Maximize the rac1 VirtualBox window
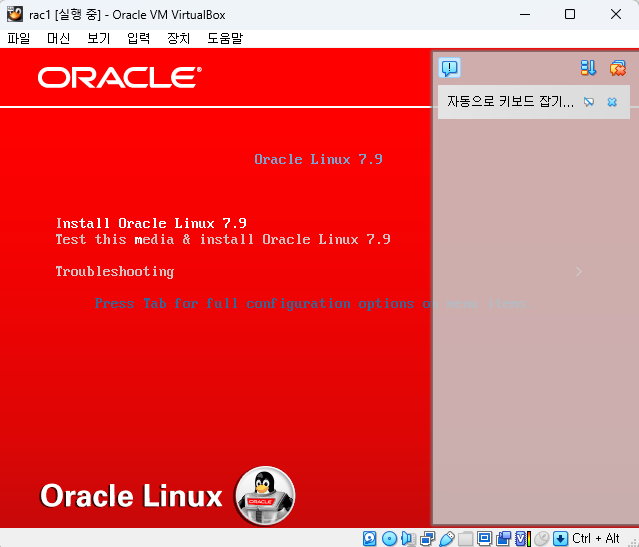Screen dimensions: 639x547 tap(570, 15)
